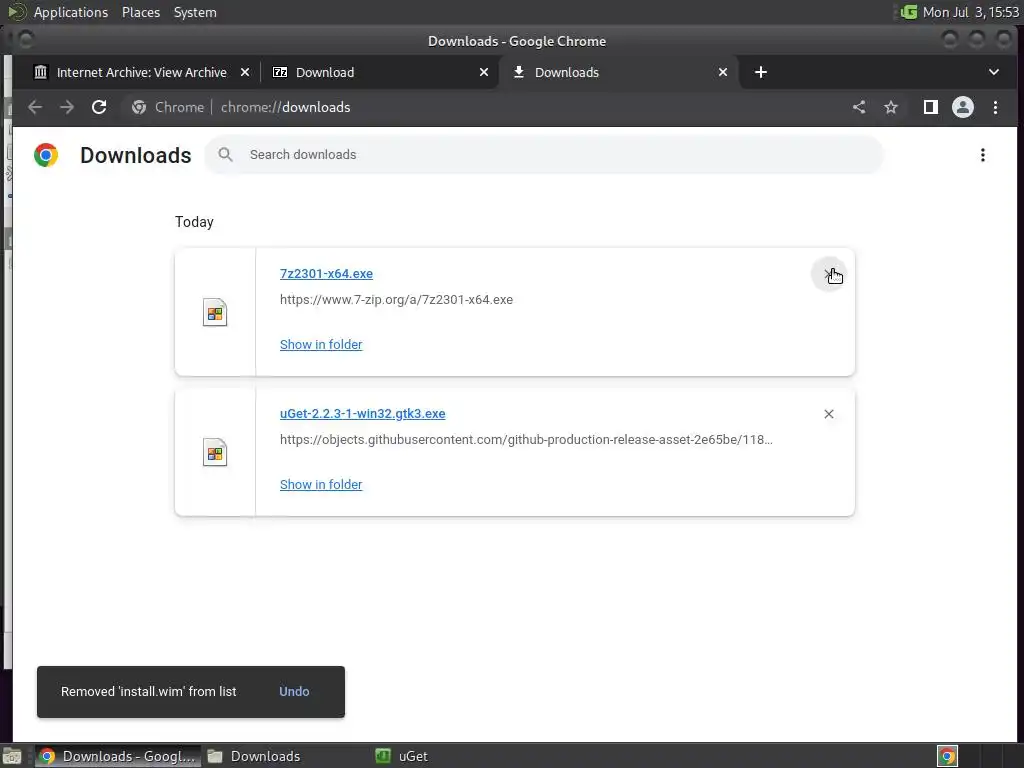
Task: Open the Applications menu
Action: pyautogui.click(x=71, y=12)
